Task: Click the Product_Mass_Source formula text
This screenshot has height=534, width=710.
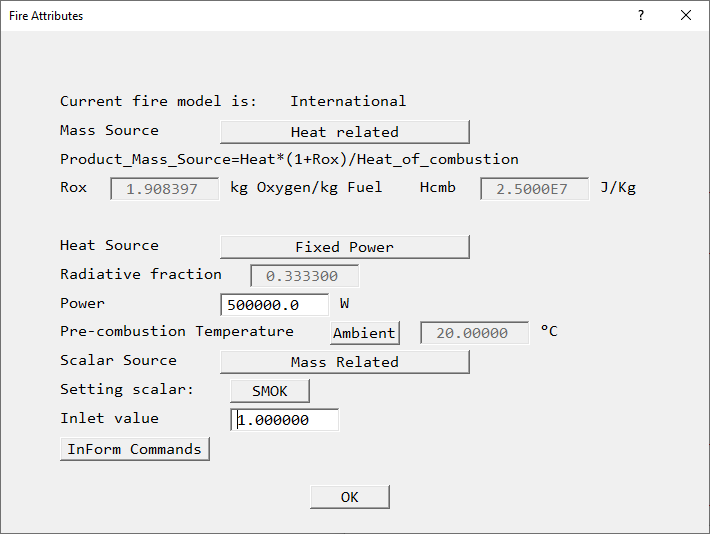Action: pos(289,159)
